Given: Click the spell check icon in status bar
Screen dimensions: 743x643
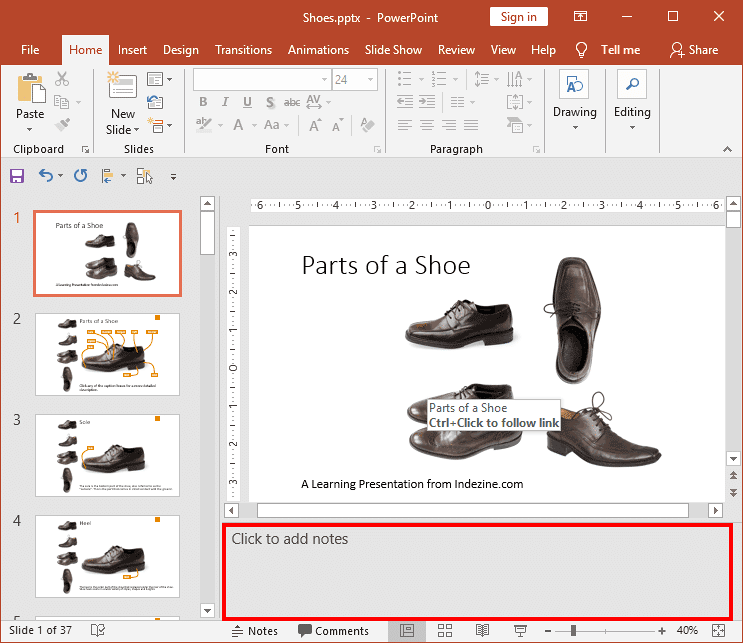Looking at the screenshot, I should [x=98, y=630].
